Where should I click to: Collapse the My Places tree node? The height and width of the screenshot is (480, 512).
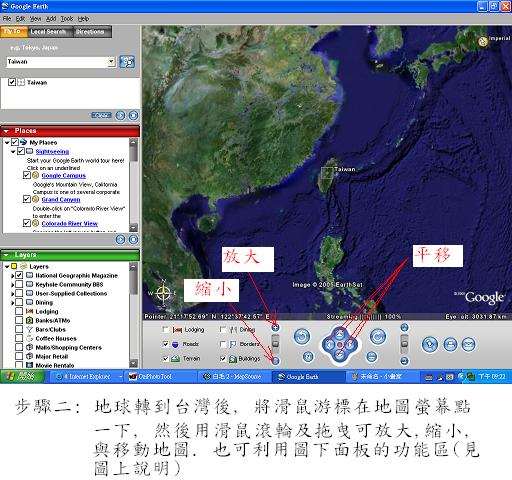click(x=7, y=143)
